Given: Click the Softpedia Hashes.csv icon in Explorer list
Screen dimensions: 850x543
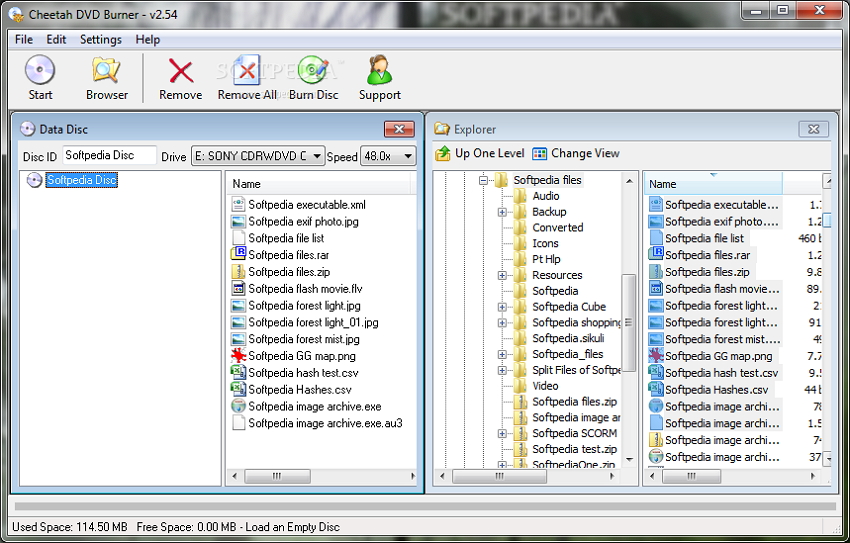Looking at the screenshot, I should 656,389.
